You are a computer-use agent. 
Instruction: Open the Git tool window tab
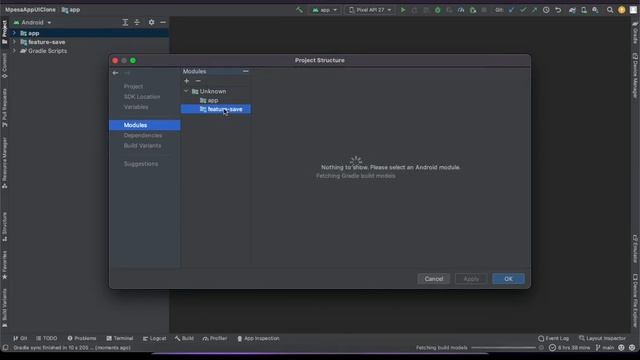(20, 338)
